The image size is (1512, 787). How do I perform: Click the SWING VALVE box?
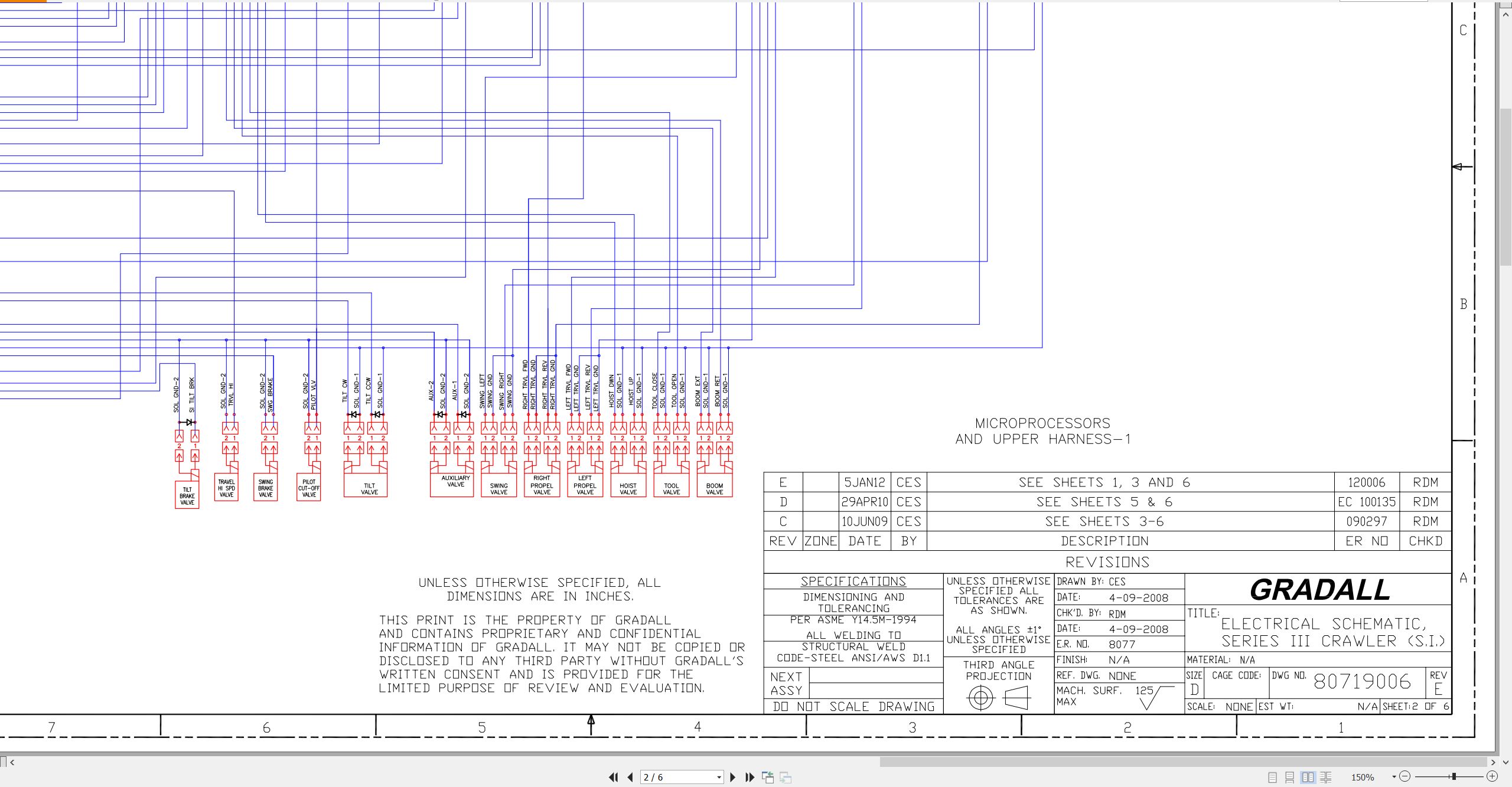click(499, 485)
